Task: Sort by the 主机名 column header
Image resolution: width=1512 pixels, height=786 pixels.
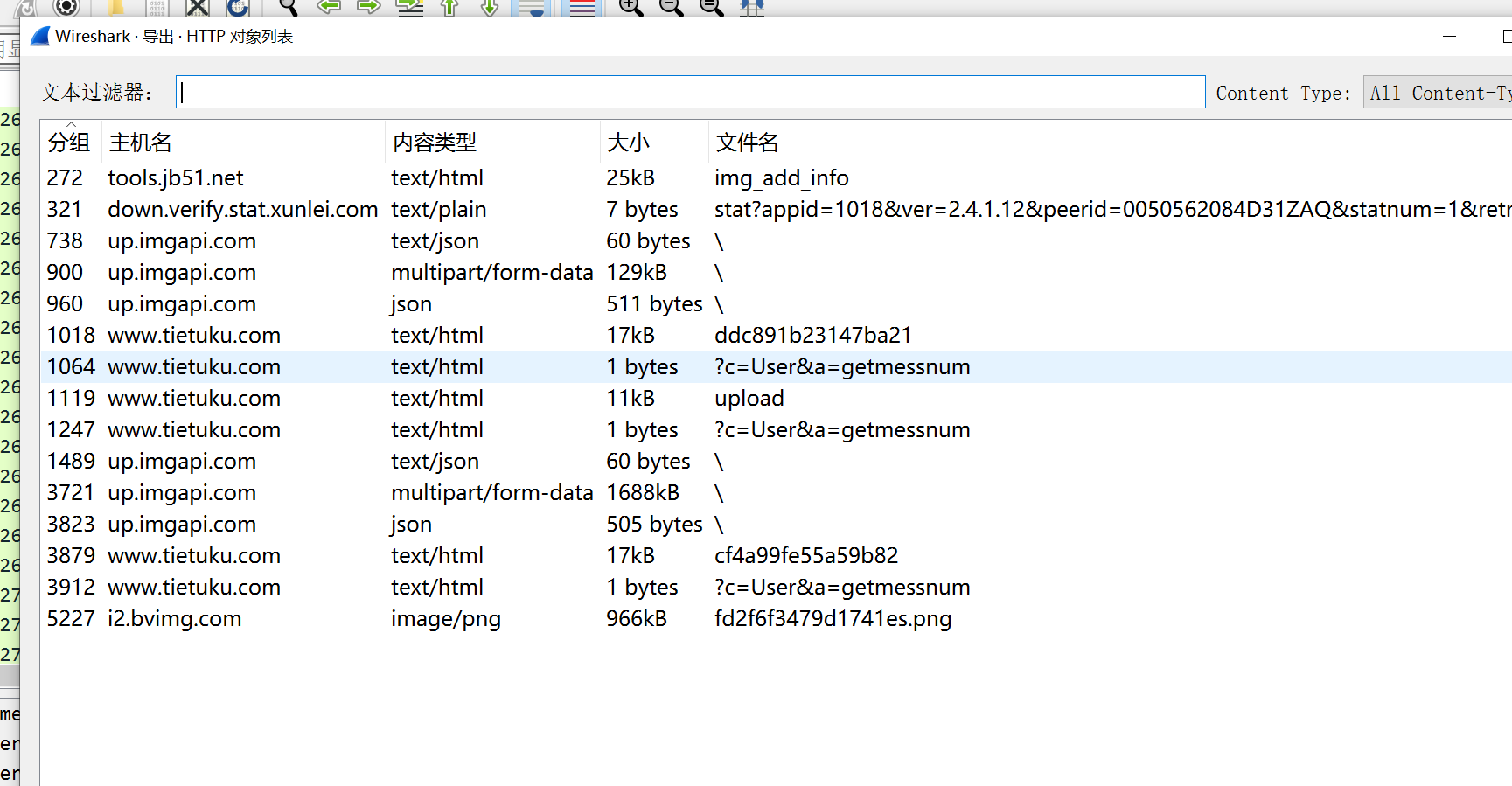Action: (x=243, y=143)
